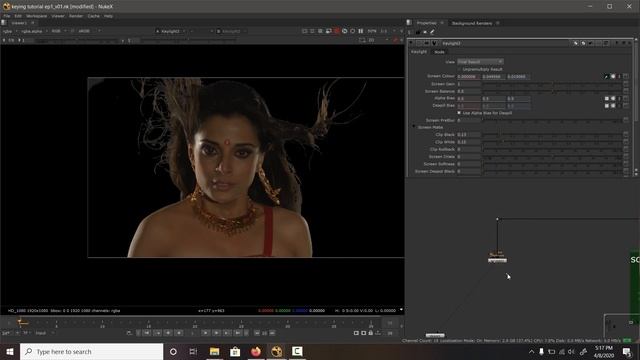Screen dimensions: 640x360
Task: Pause the viewer updates
Action: (361, 31)
